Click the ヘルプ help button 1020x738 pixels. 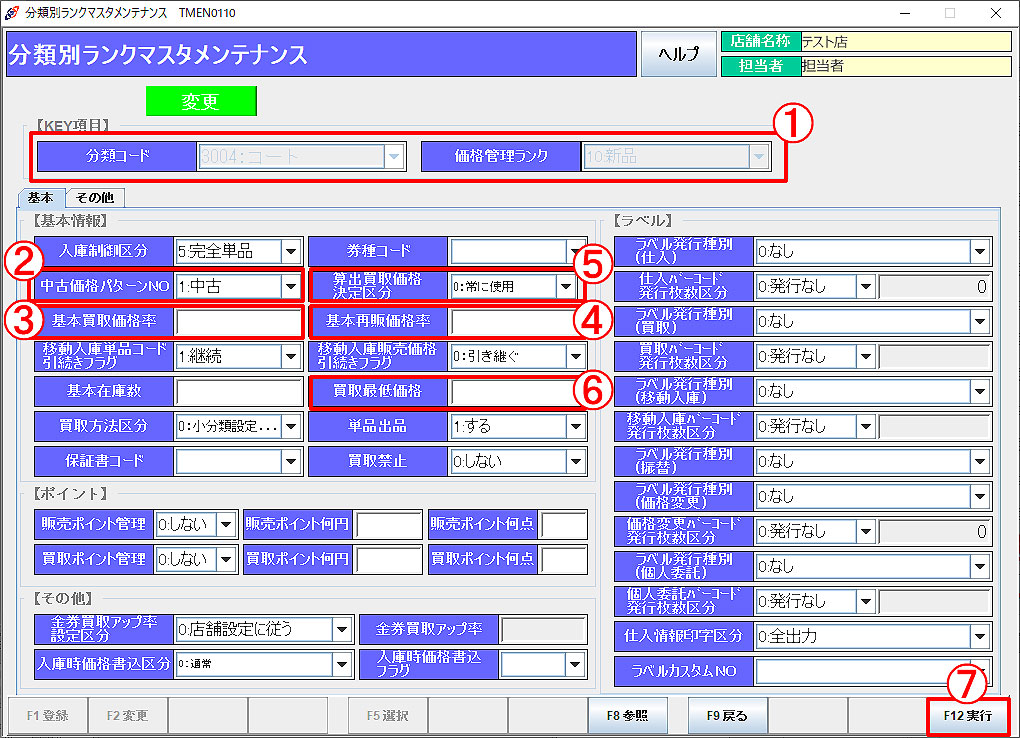(679, 54)
